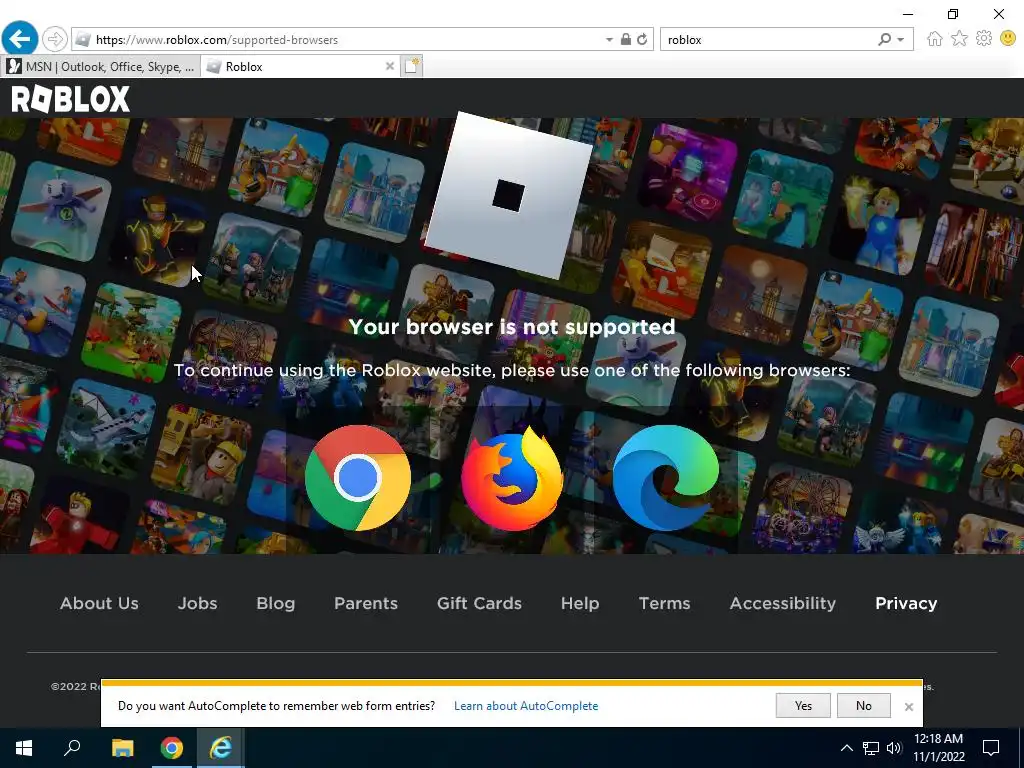Choose the Microsoft Edge browser icon
1024x768 pixels.
pos(665,477)
